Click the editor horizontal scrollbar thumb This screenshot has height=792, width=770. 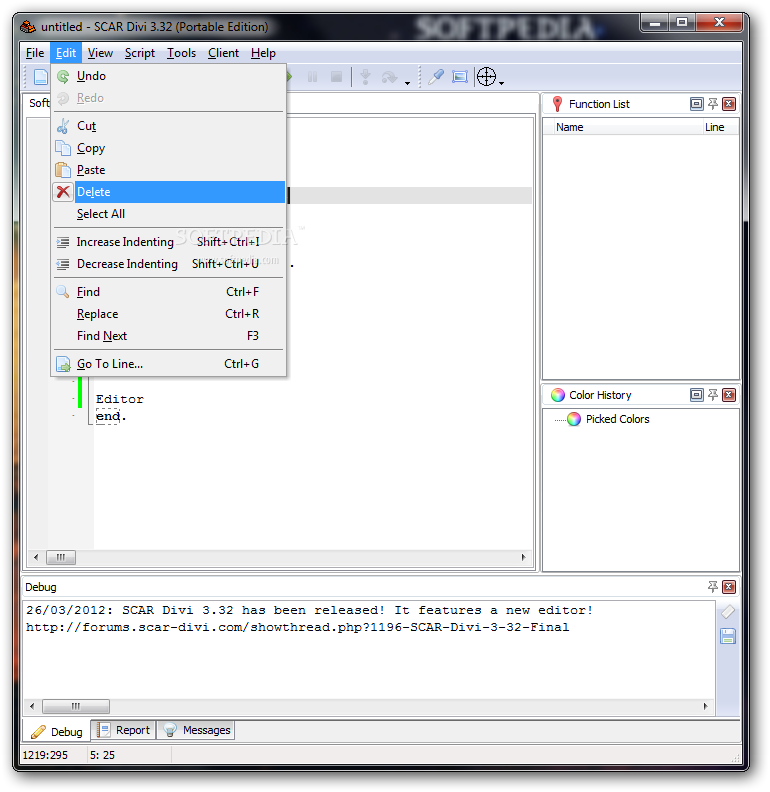coord(61,558)
